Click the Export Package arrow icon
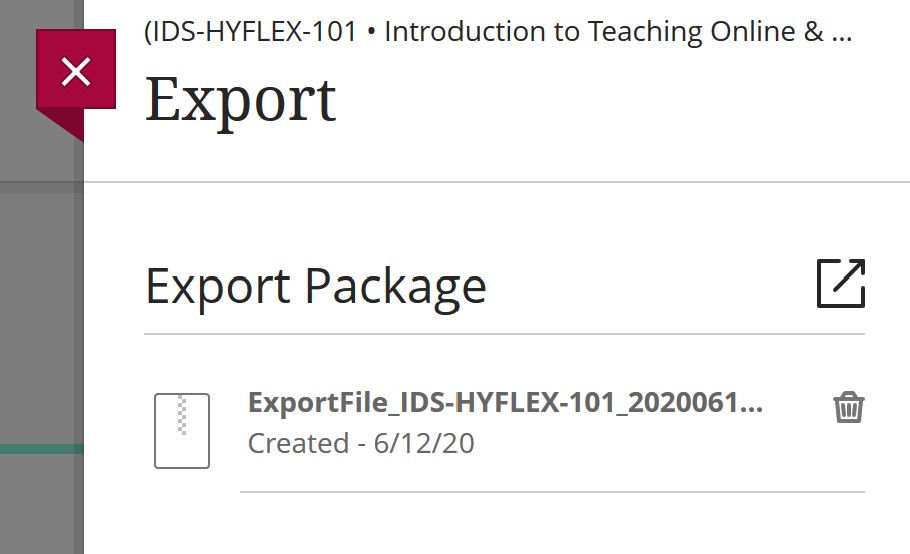910x554 pixels. point(841,283)
